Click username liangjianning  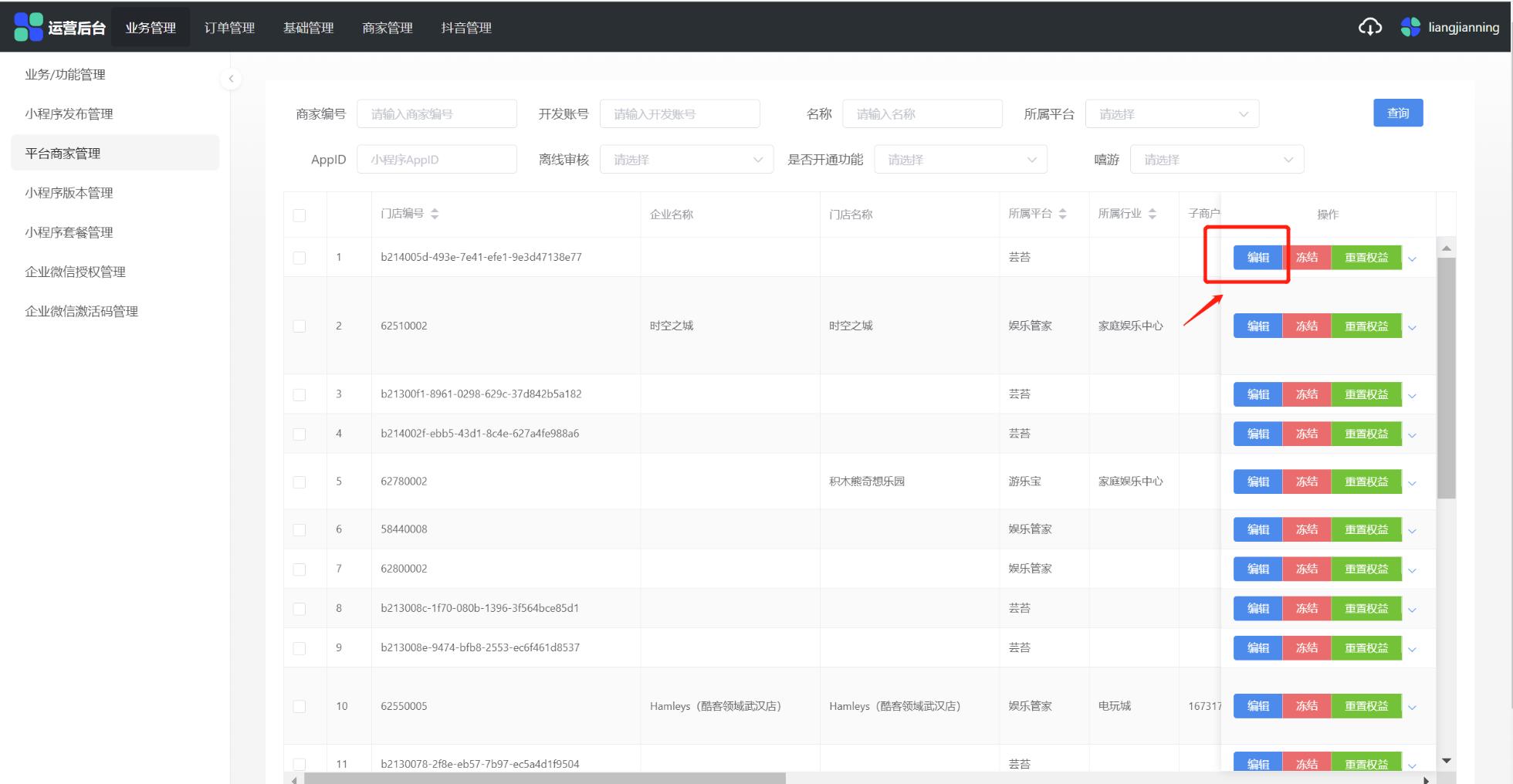click(x=1464, y=28)
